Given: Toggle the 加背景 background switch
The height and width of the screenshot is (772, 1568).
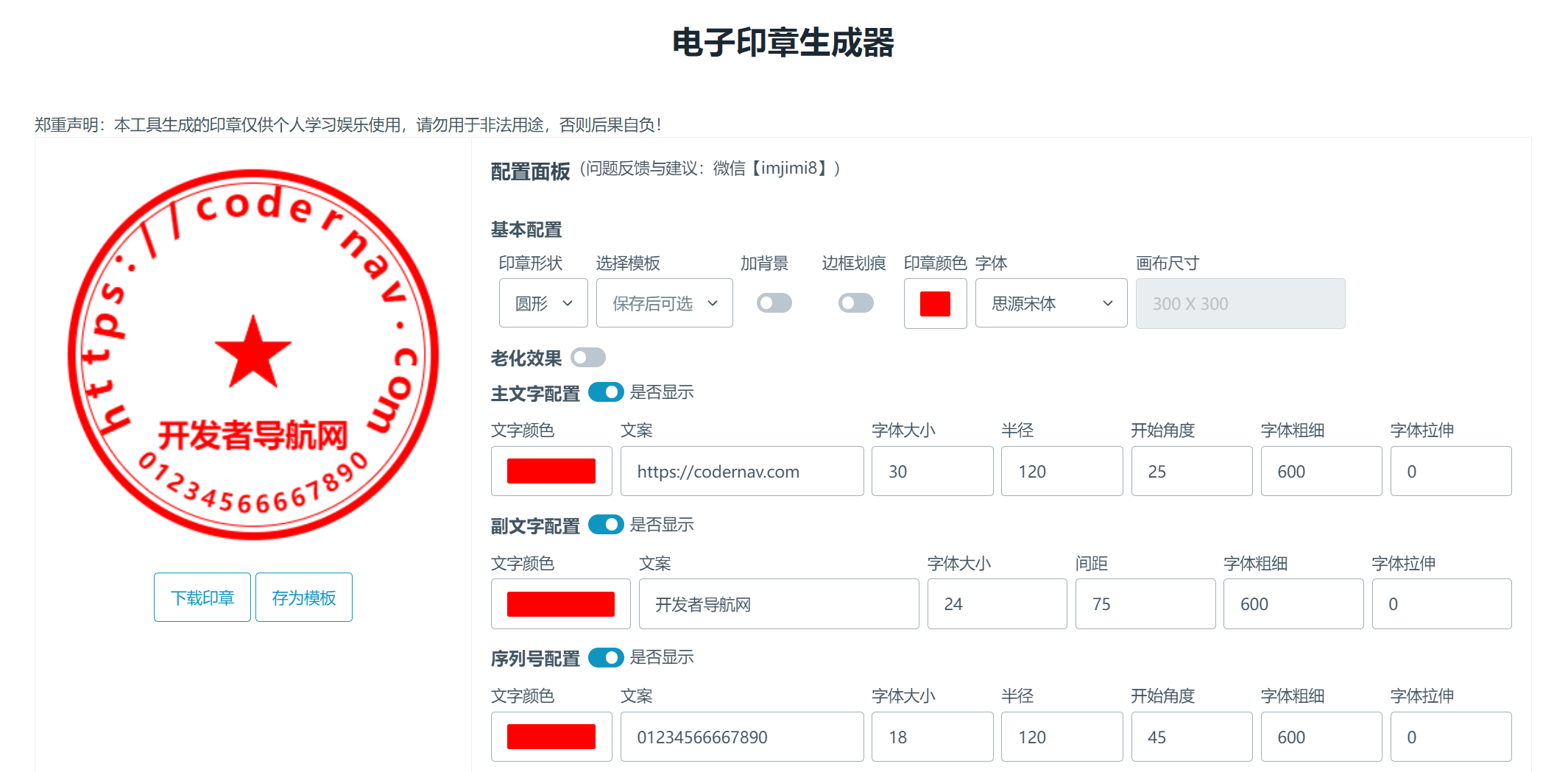Looking at the screenshot, I should 774,303.
